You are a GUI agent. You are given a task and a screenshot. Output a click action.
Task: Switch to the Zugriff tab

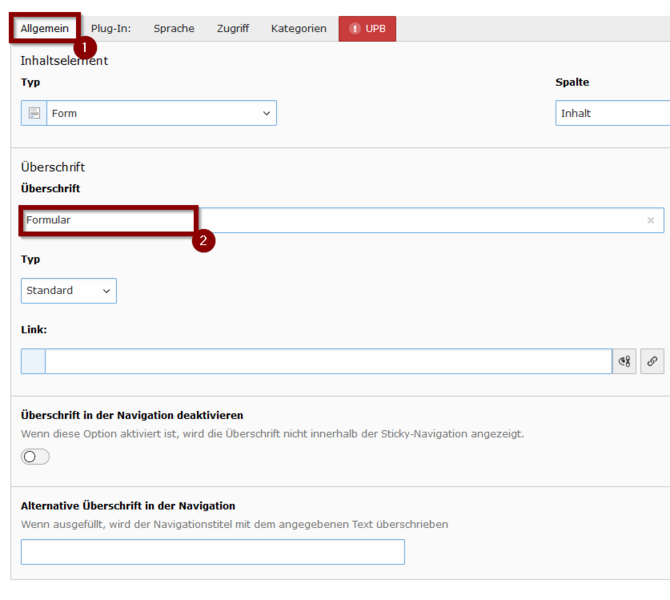[233, 28]
